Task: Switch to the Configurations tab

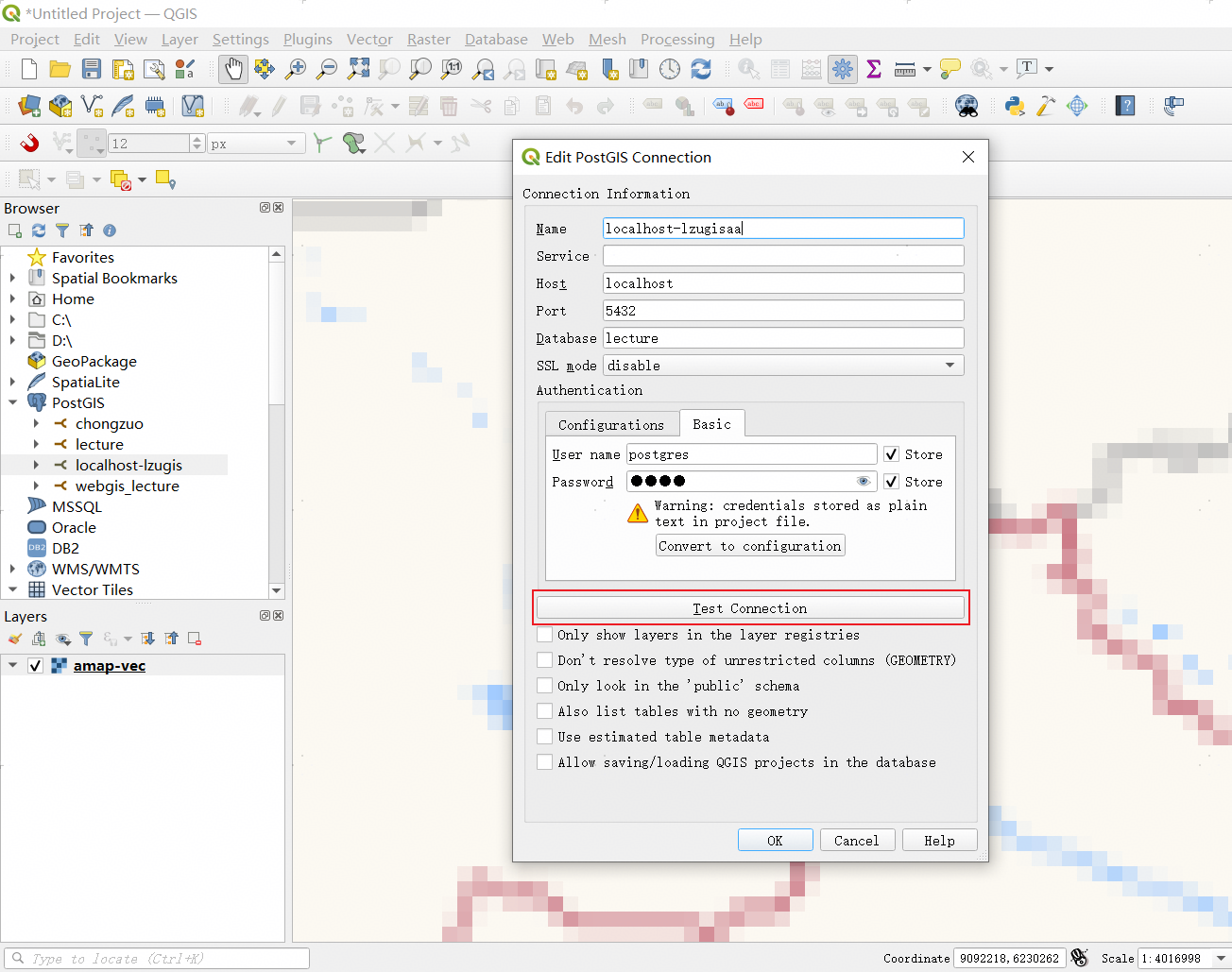Action: pos(611,425)
